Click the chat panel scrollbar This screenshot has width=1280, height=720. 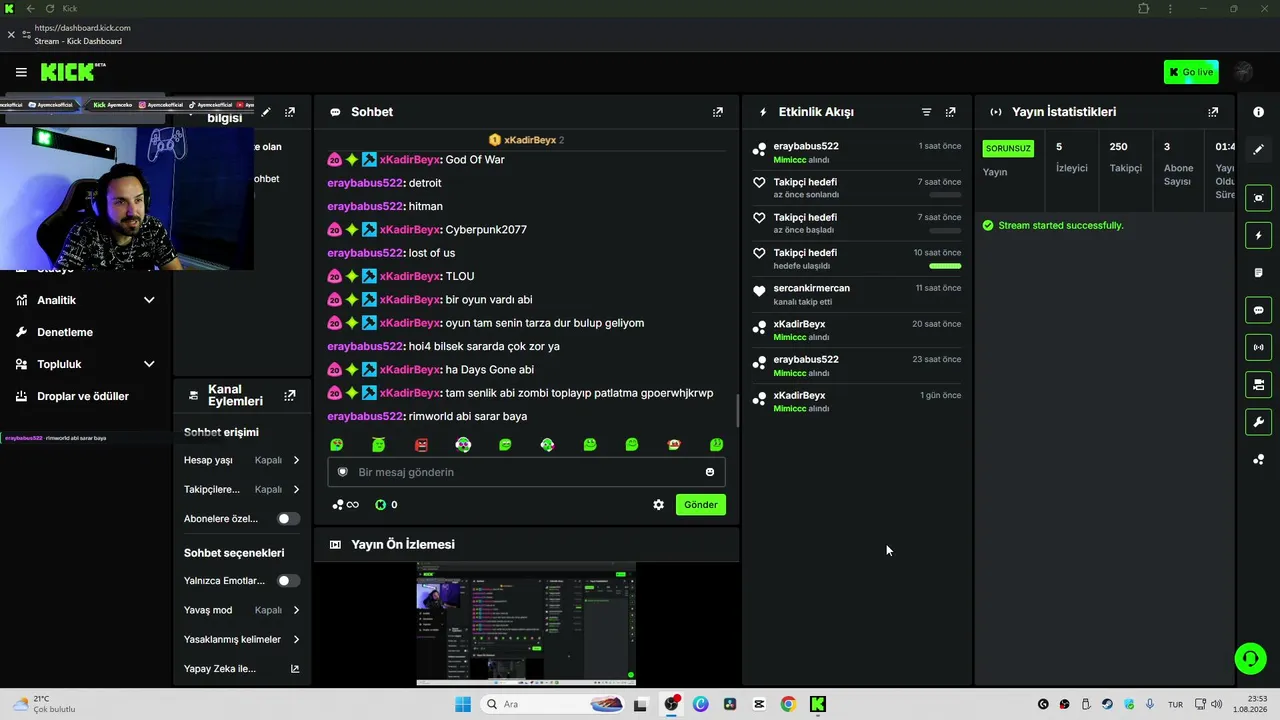click(737, 410)
